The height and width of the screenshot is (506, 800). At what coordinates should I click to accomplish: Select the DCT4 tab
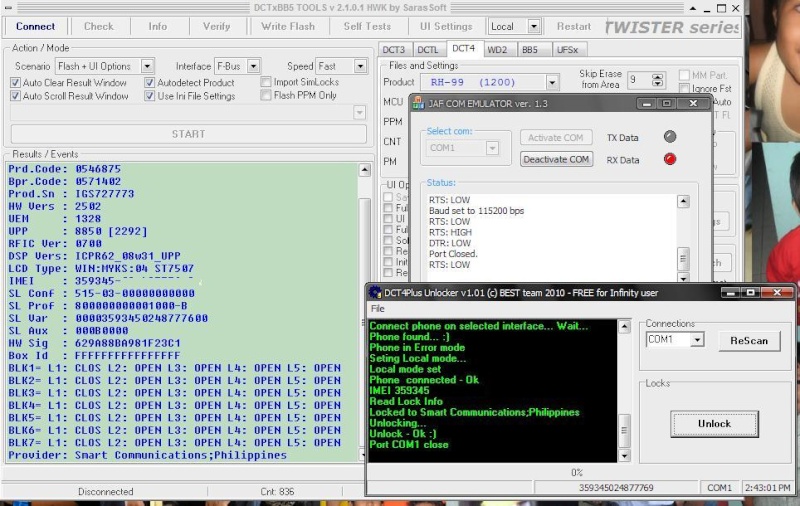pos(463,48)
